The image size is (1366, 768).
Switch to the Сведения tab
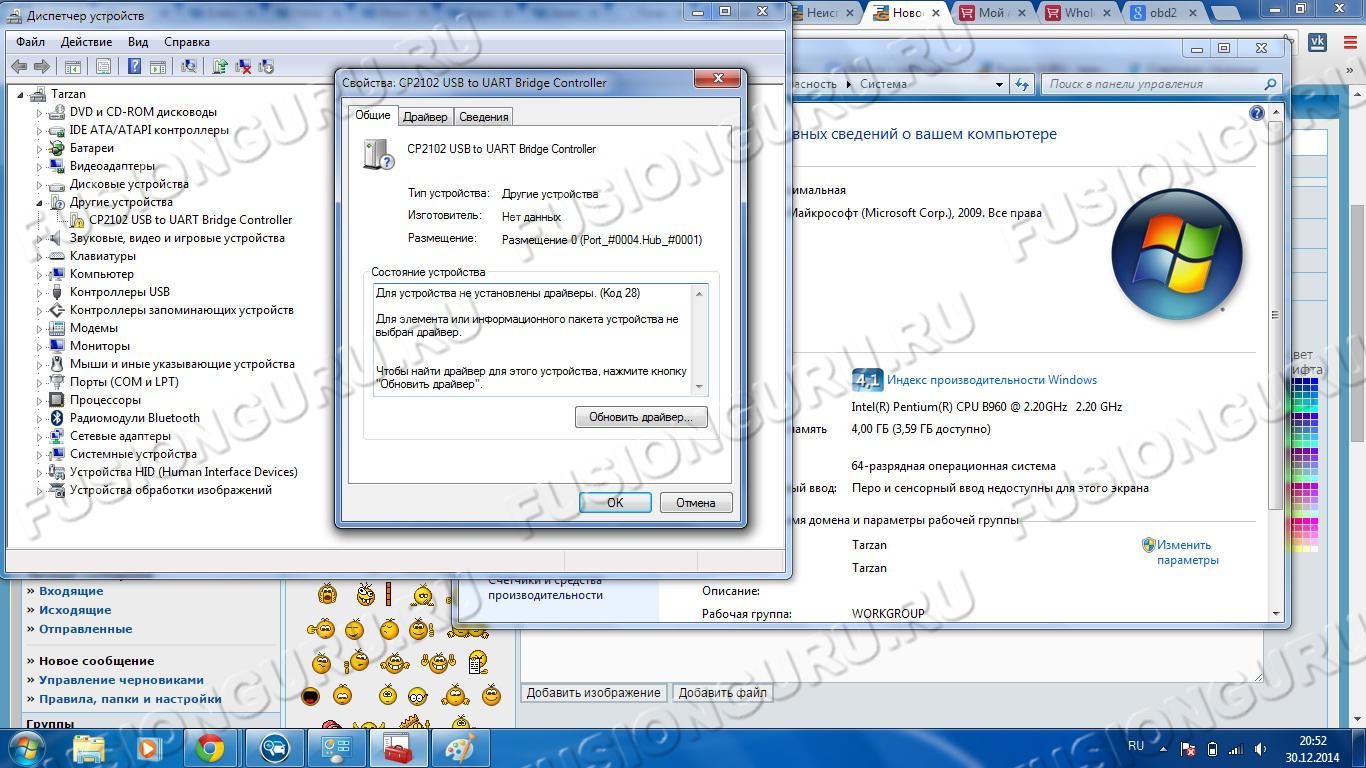[x=484, y=117]
